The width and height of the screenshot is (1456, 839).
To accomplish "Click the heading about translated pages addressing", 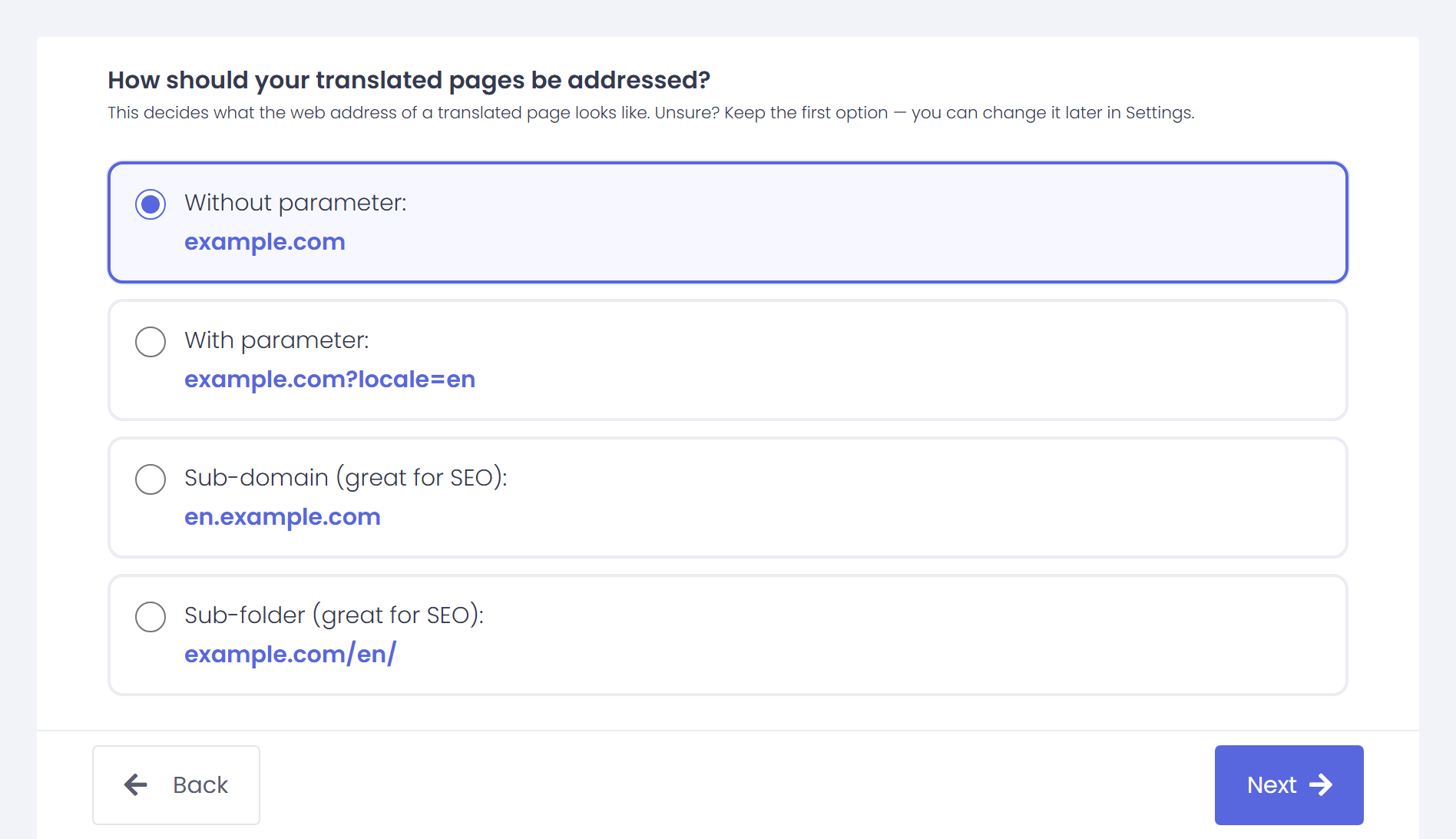I will click(x=409, y=80).
